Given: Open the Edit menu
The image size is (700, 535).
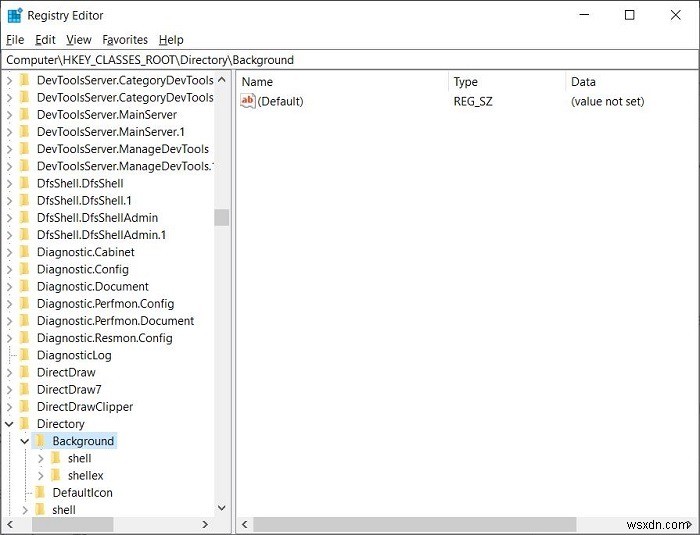Looking at the screenshot, I should point(45,40).
